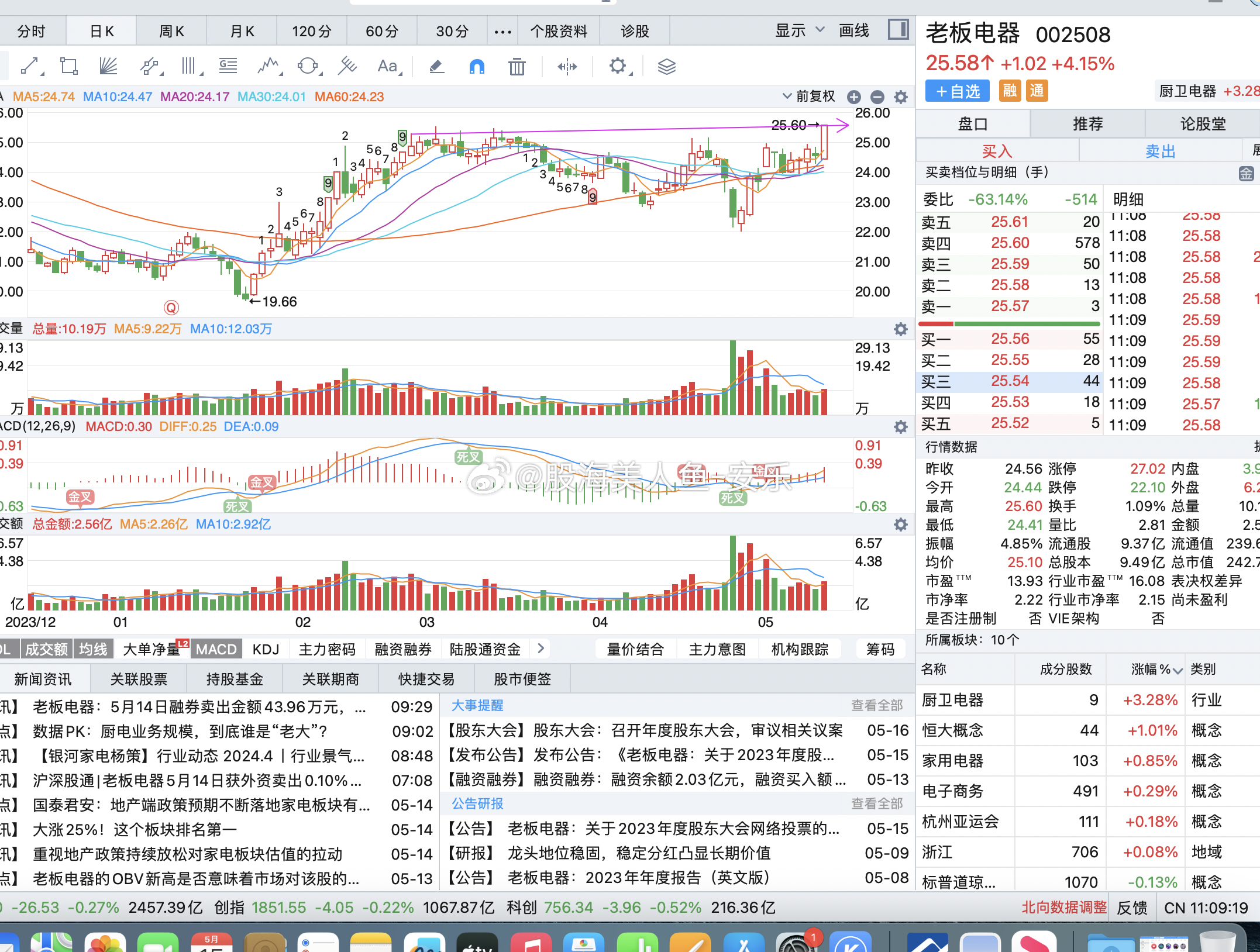Sort by 涨幅% column dropdown arrow
1260x952 pixels.
point(1178,670)
